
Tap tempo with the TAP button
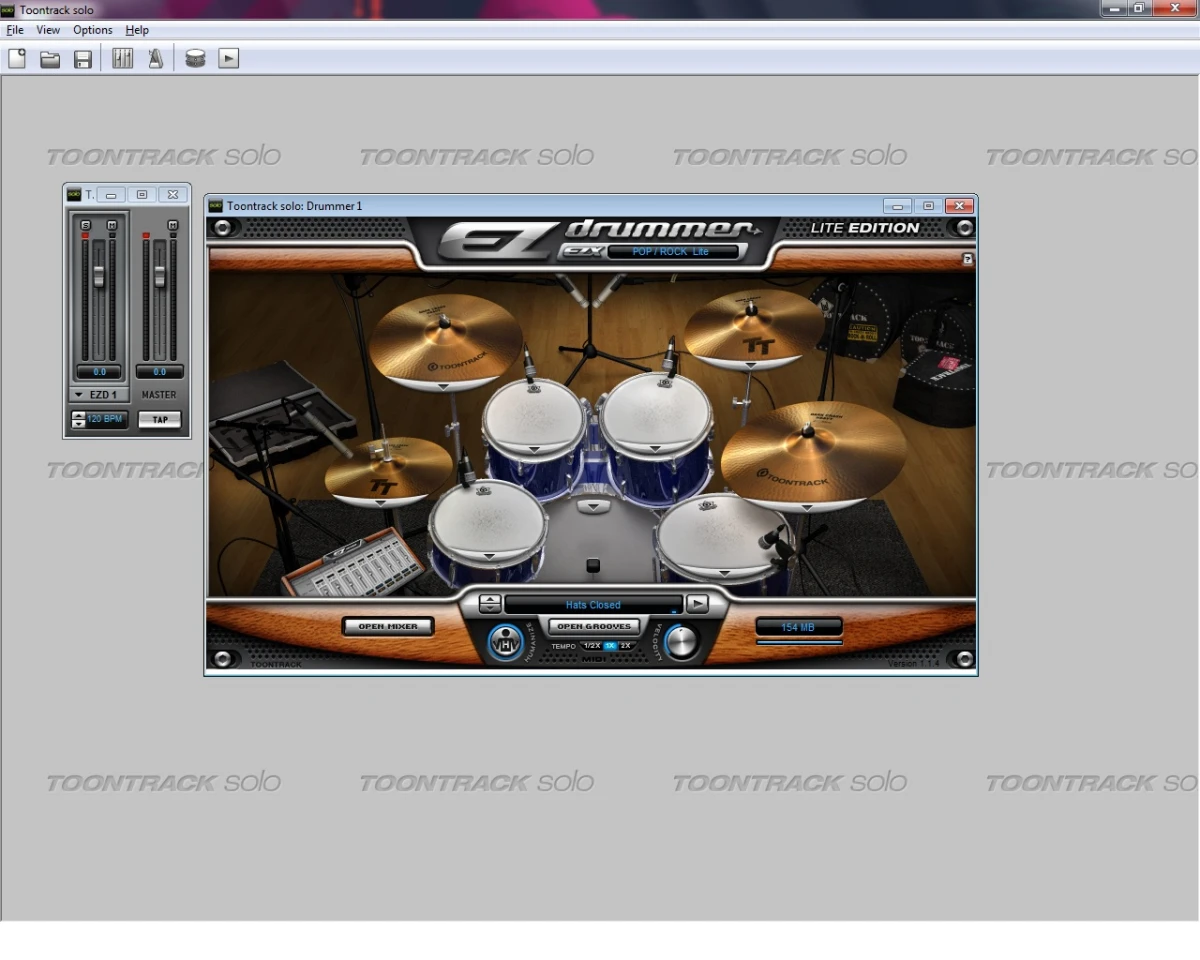coord(160,420)
